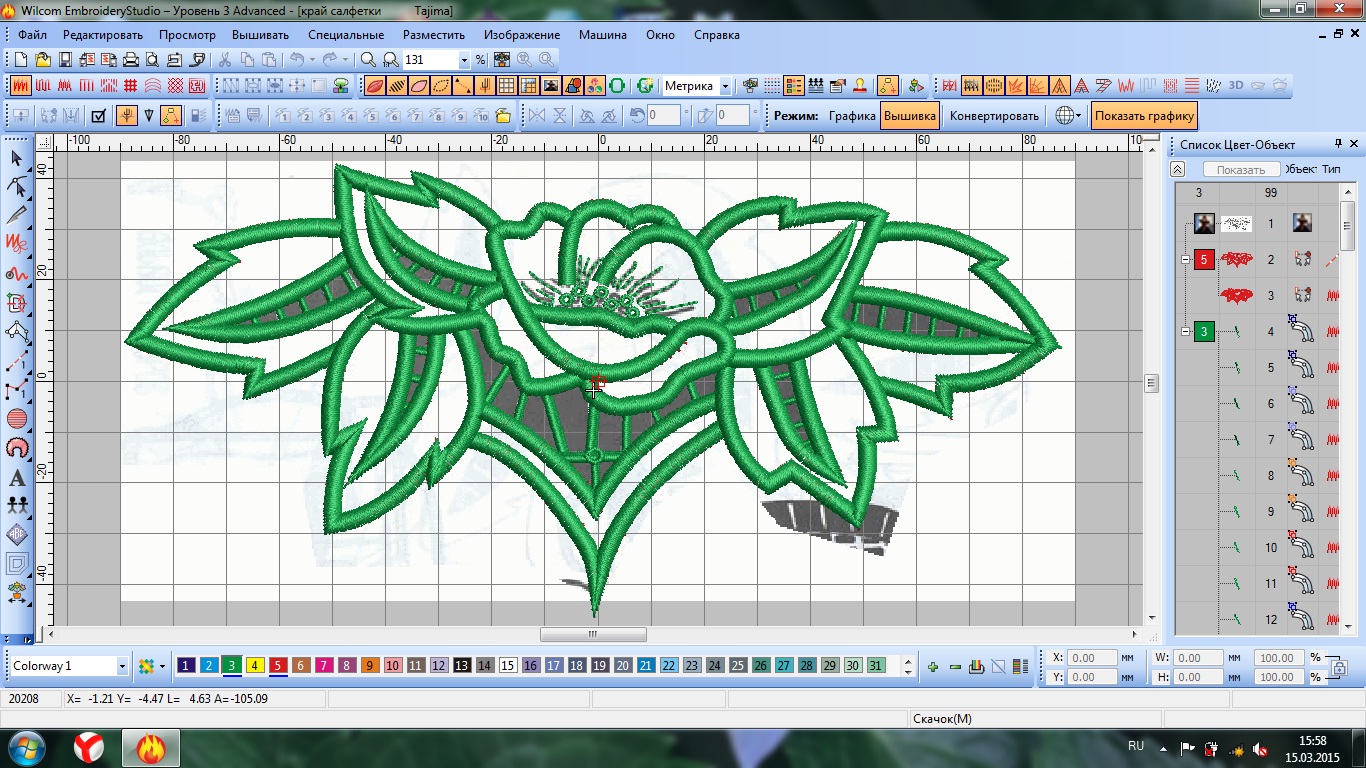
Task: Click the Print icon in toolbar
Action: point(131,60)
